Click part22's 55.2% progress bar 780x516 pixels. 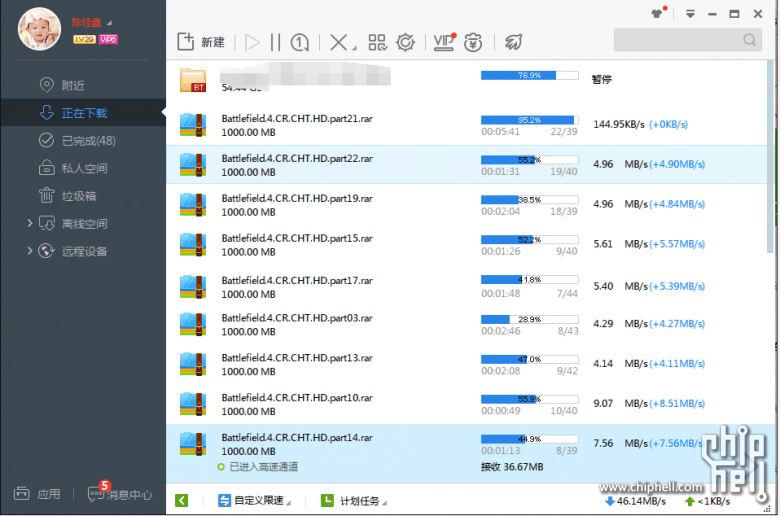(529, 160)
